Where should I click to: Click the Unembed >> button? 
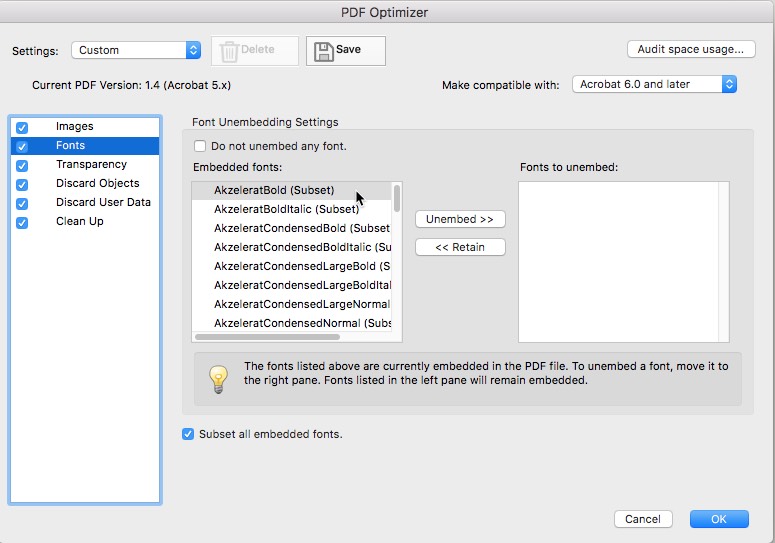tap(460, 219)
